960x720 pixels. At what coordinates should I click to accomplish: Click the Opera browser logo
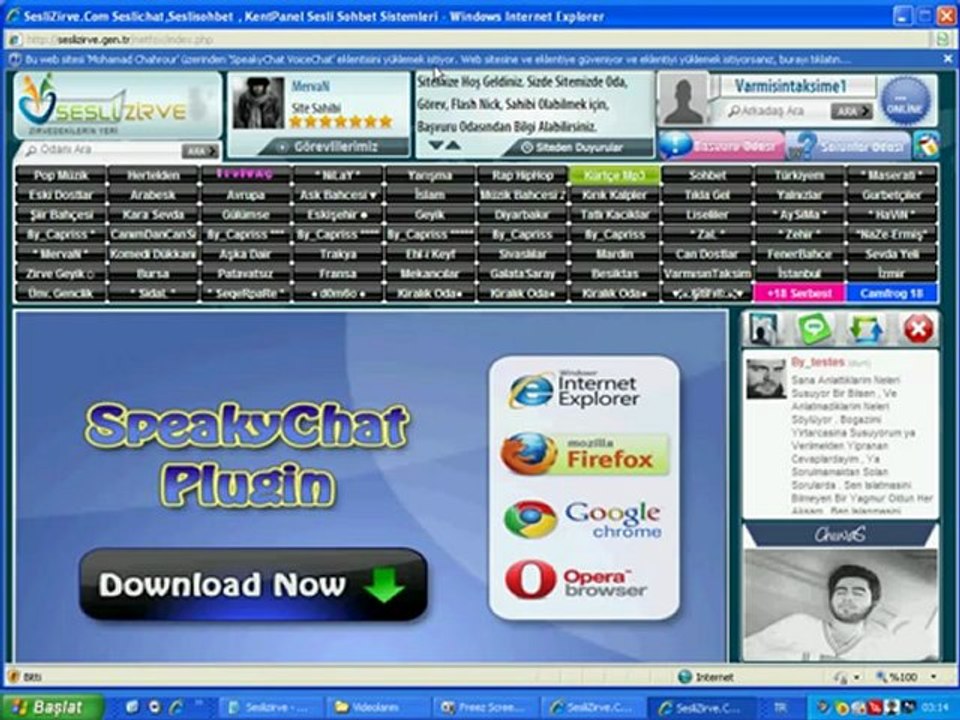(576, 581)
